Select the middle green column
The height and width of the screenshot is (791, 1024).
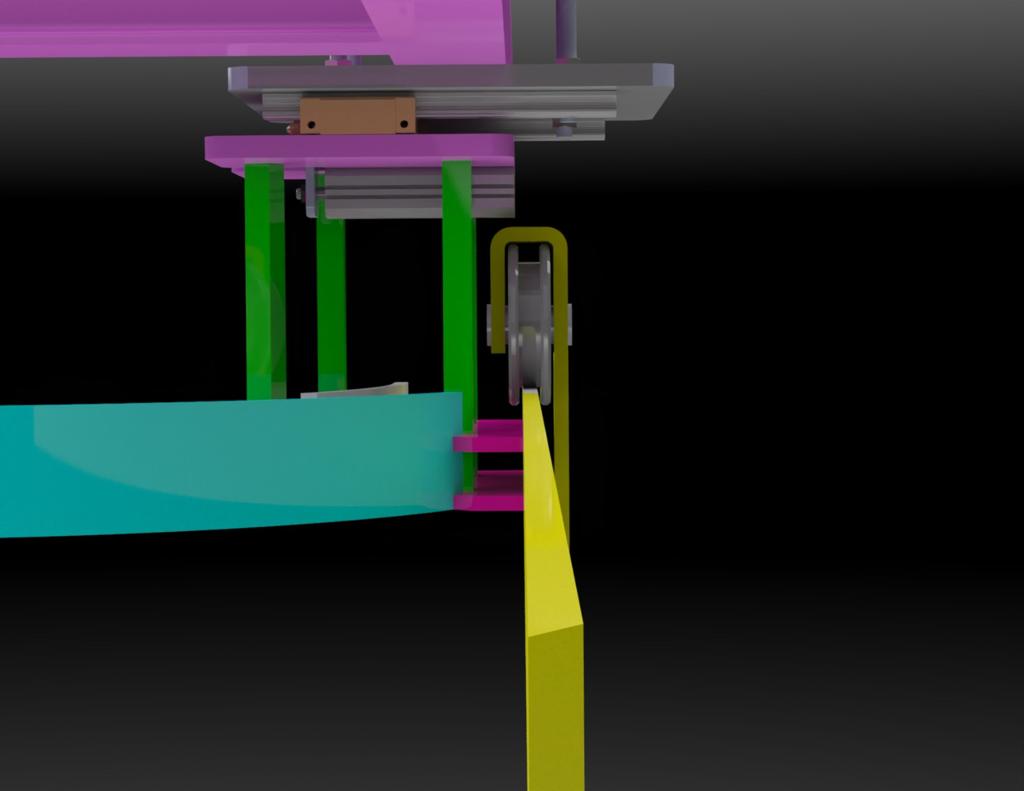[x=331, y=300]
